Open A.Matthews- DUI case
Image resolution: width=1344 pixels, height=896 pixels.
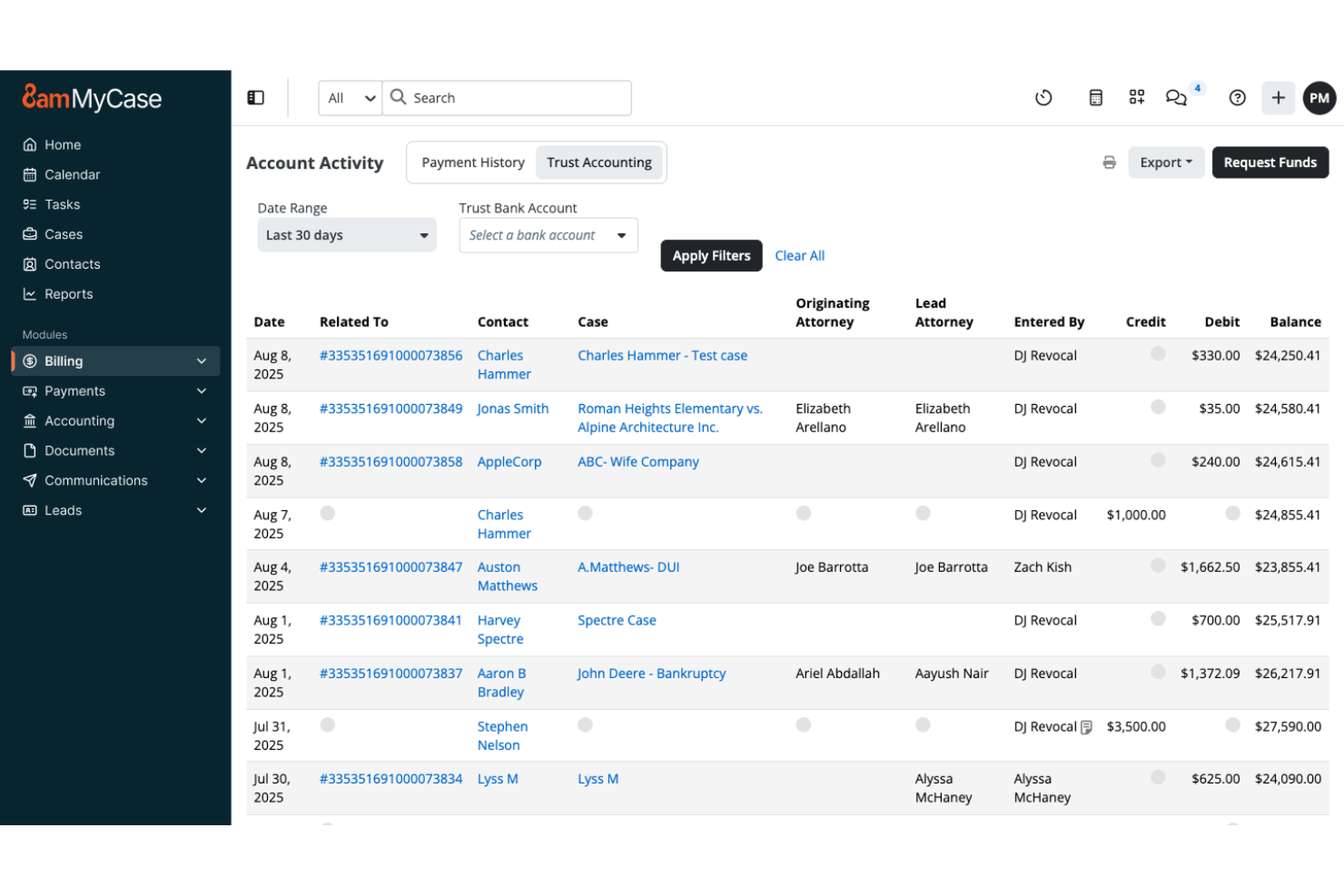pos(628,567)
